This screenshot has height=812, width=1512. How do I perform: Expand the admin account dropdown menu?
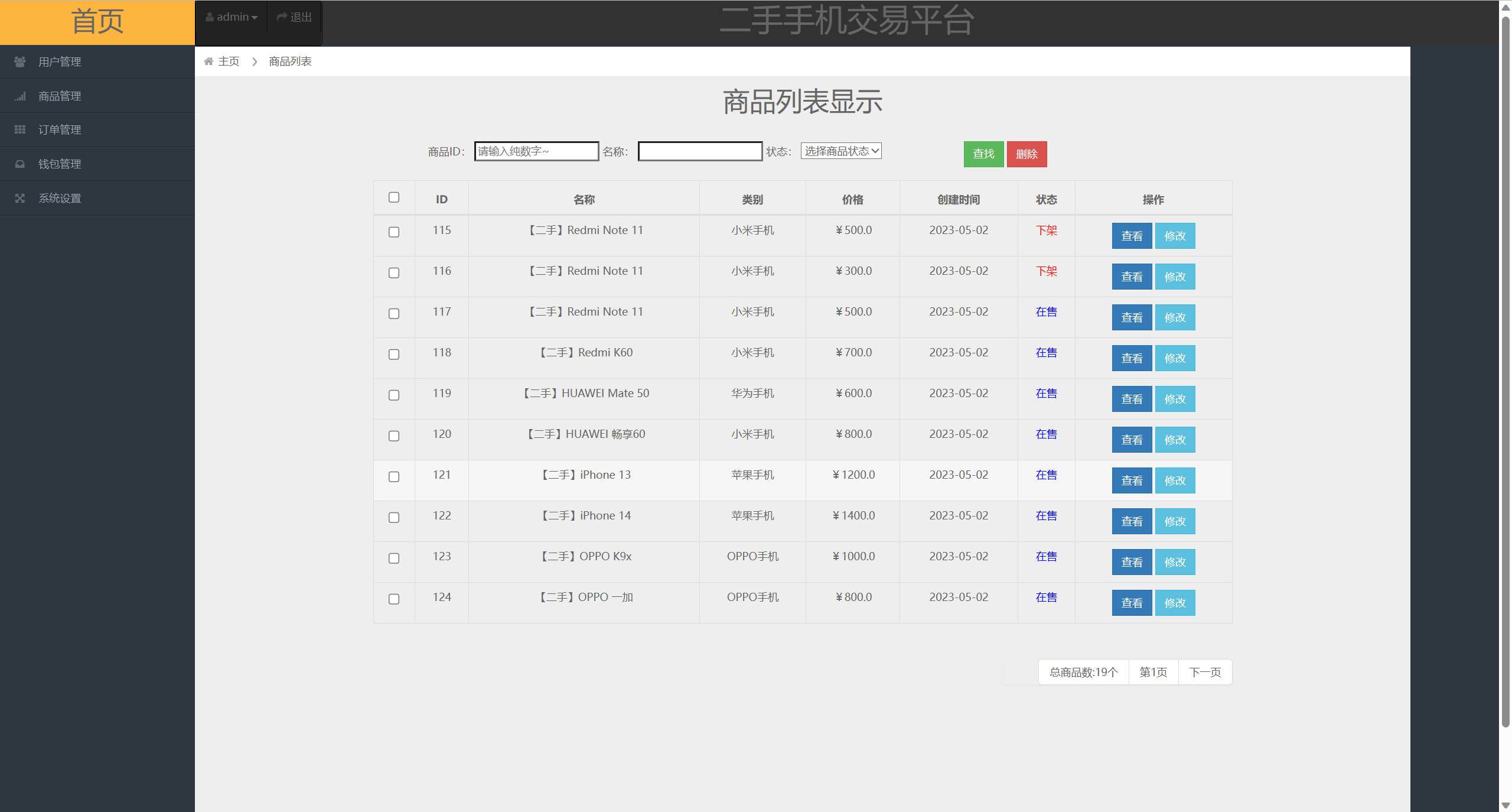232,16
